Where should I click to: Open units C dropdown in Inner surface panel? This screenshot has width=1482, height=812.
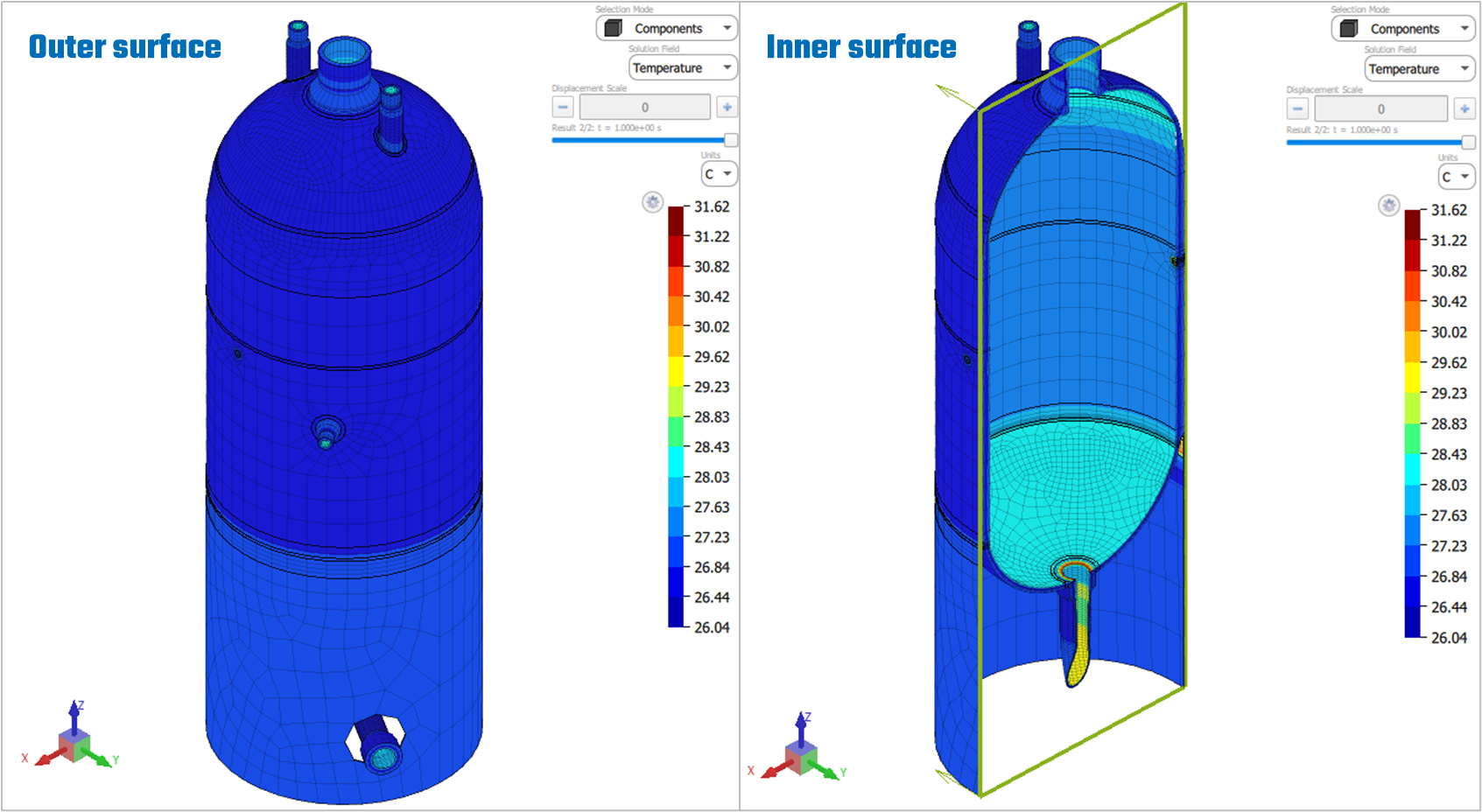(x=1456, y=176)
